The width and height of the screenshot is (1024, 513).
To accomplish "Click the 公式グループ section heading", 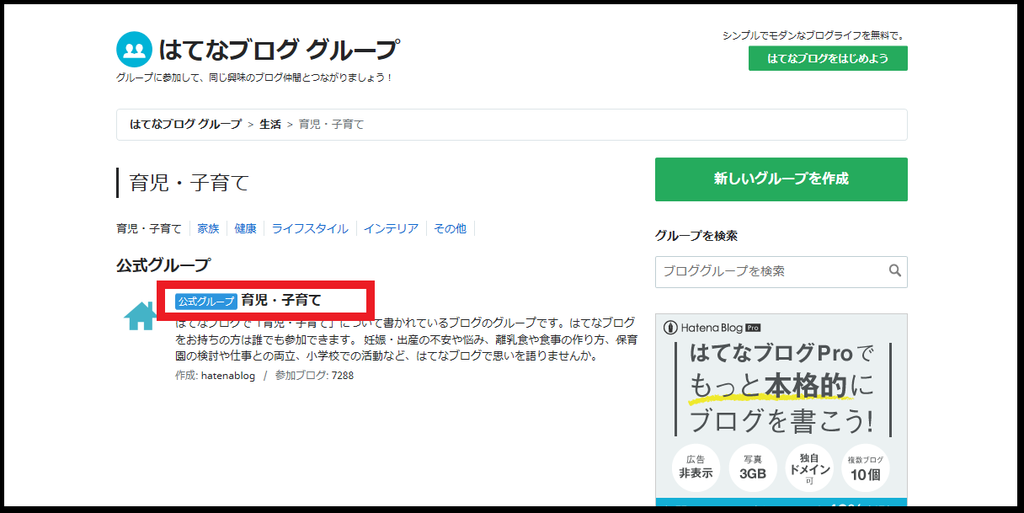I will pos(163,265).
